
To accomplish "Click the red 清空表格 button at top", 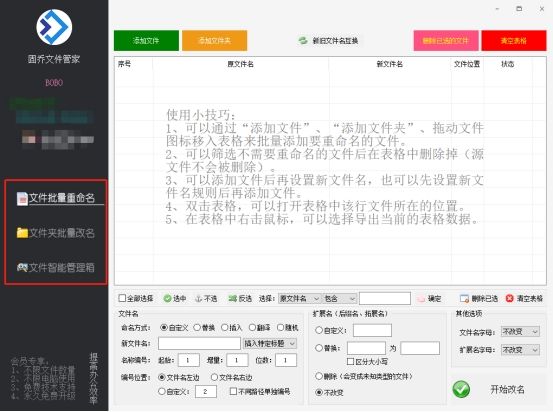I will click(514, 41).
